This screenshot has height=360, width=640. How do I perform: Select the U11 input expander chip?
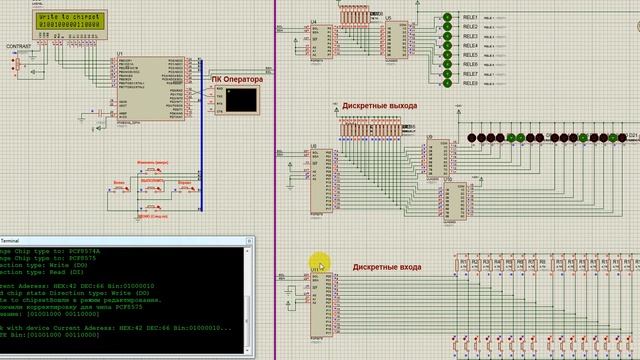322,304
